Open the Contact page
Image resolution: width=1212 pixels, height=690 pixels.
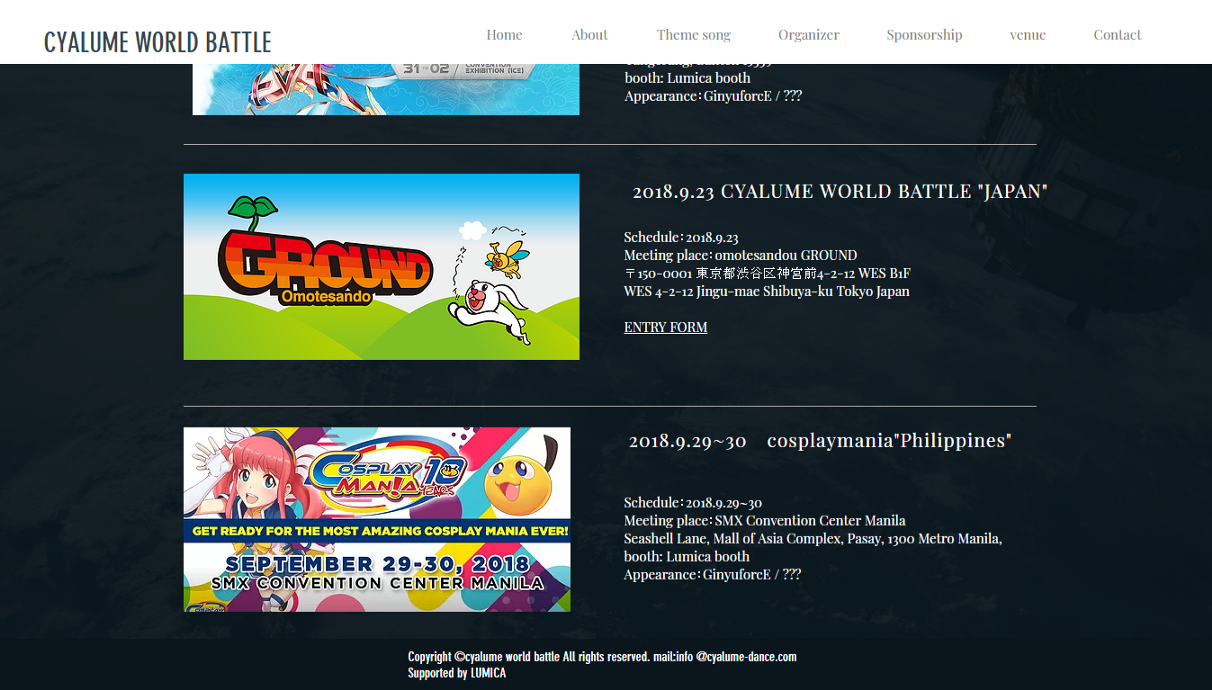click(1117, 35)
